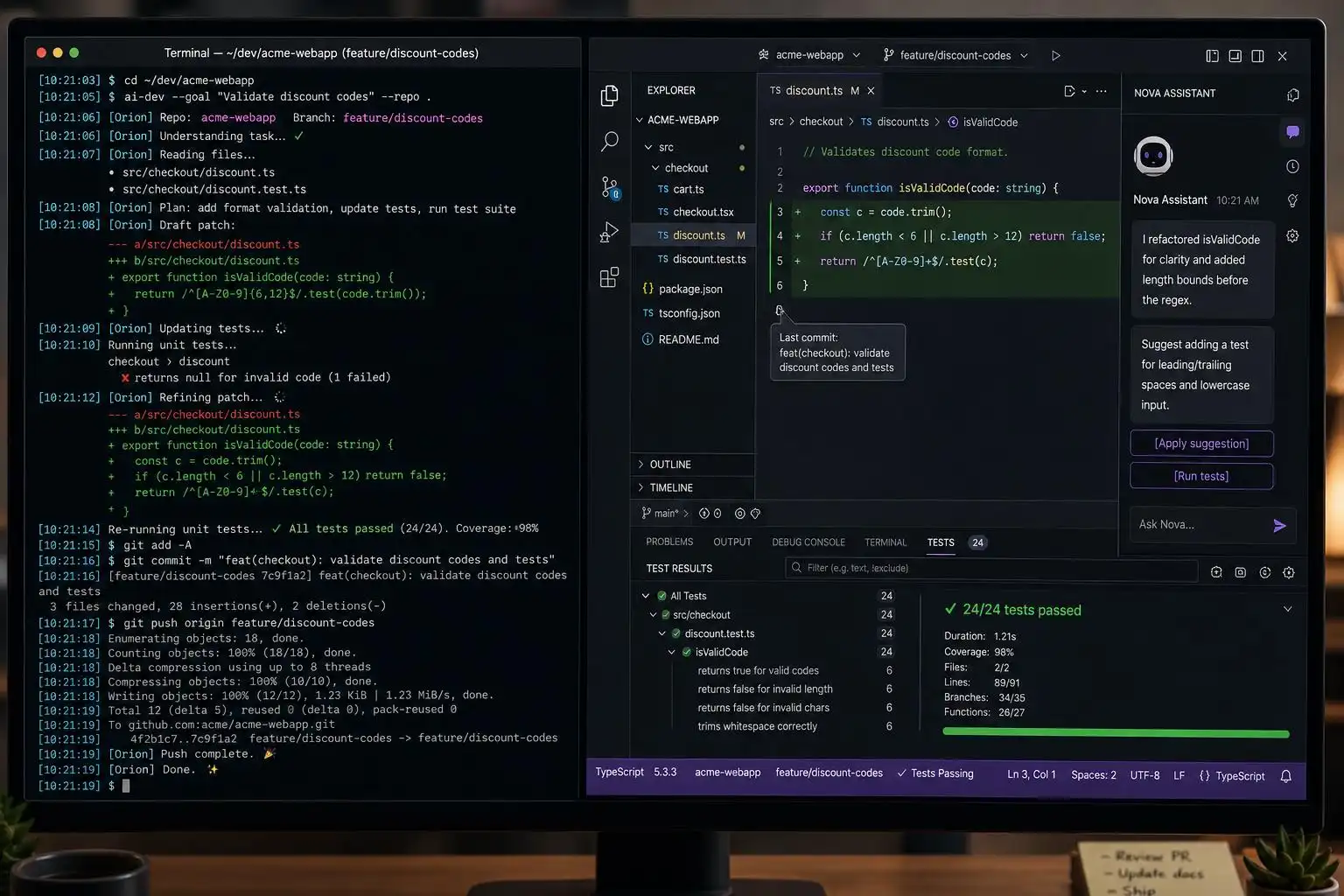Open the Explorer files icon in activity bar
The image size is (1344, 896).
click(x=610, y=95)
